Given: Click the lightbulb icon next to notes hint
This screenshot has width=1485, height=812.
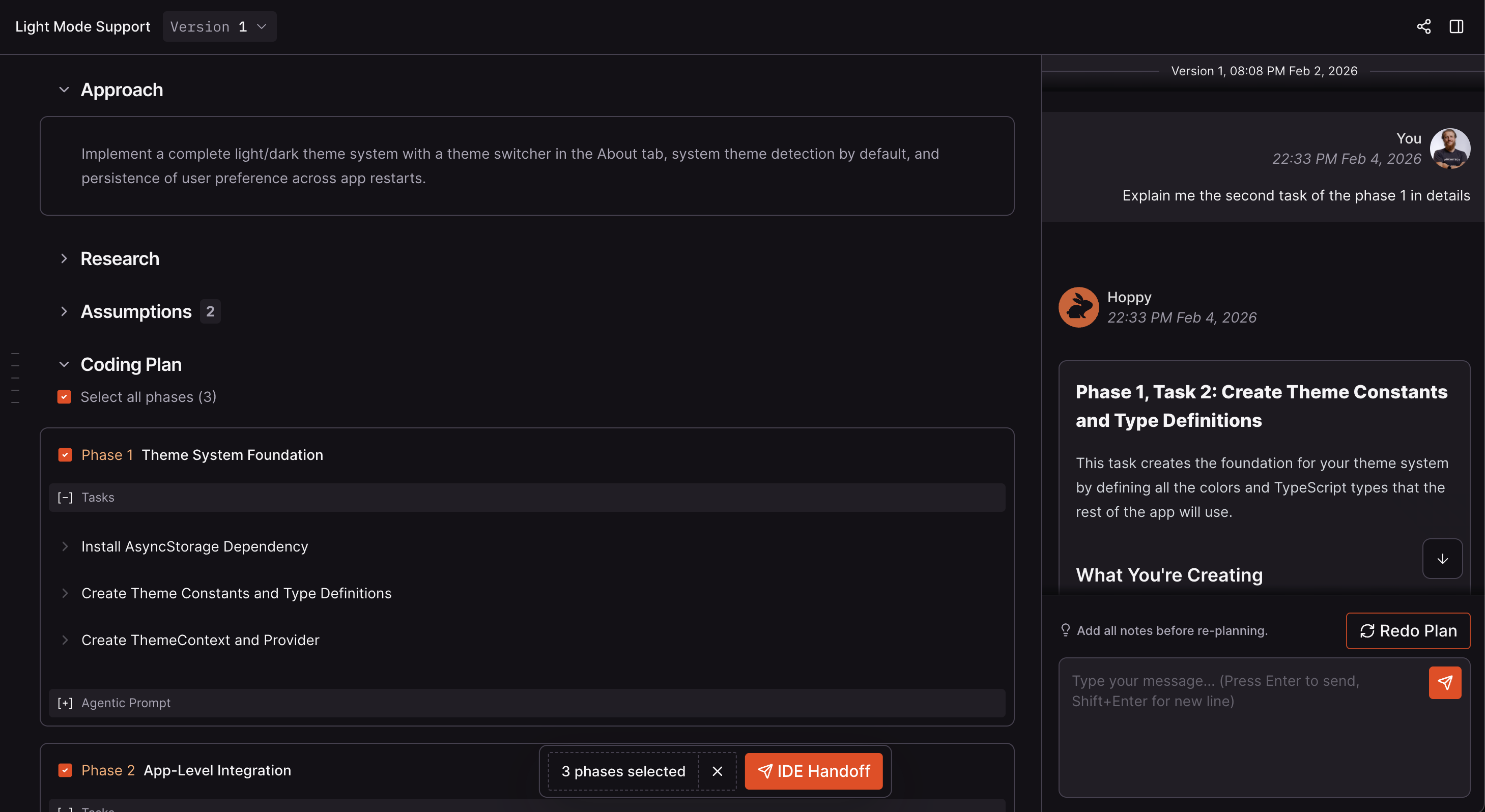Looking at the screenshot, I should coord(1065,630).
